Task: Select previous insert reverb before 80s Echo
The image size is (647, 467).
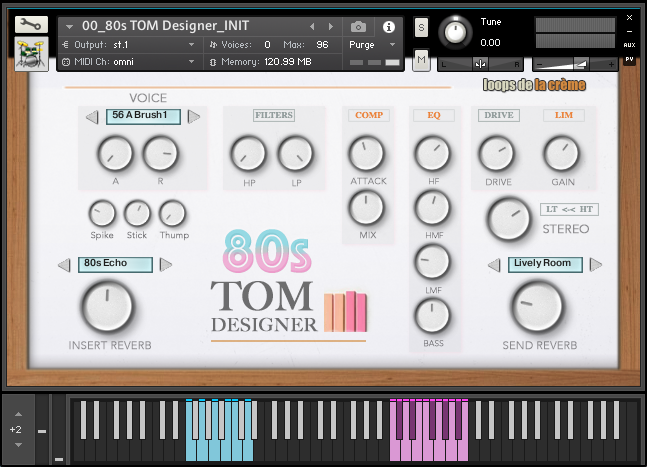Action: (64, 265)
